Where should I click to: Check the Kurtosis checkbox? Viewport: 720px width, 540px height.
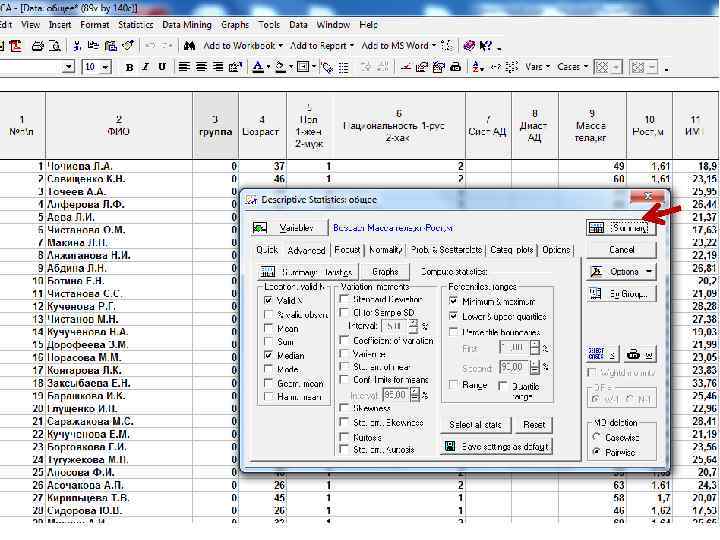(x=344, y=437)
